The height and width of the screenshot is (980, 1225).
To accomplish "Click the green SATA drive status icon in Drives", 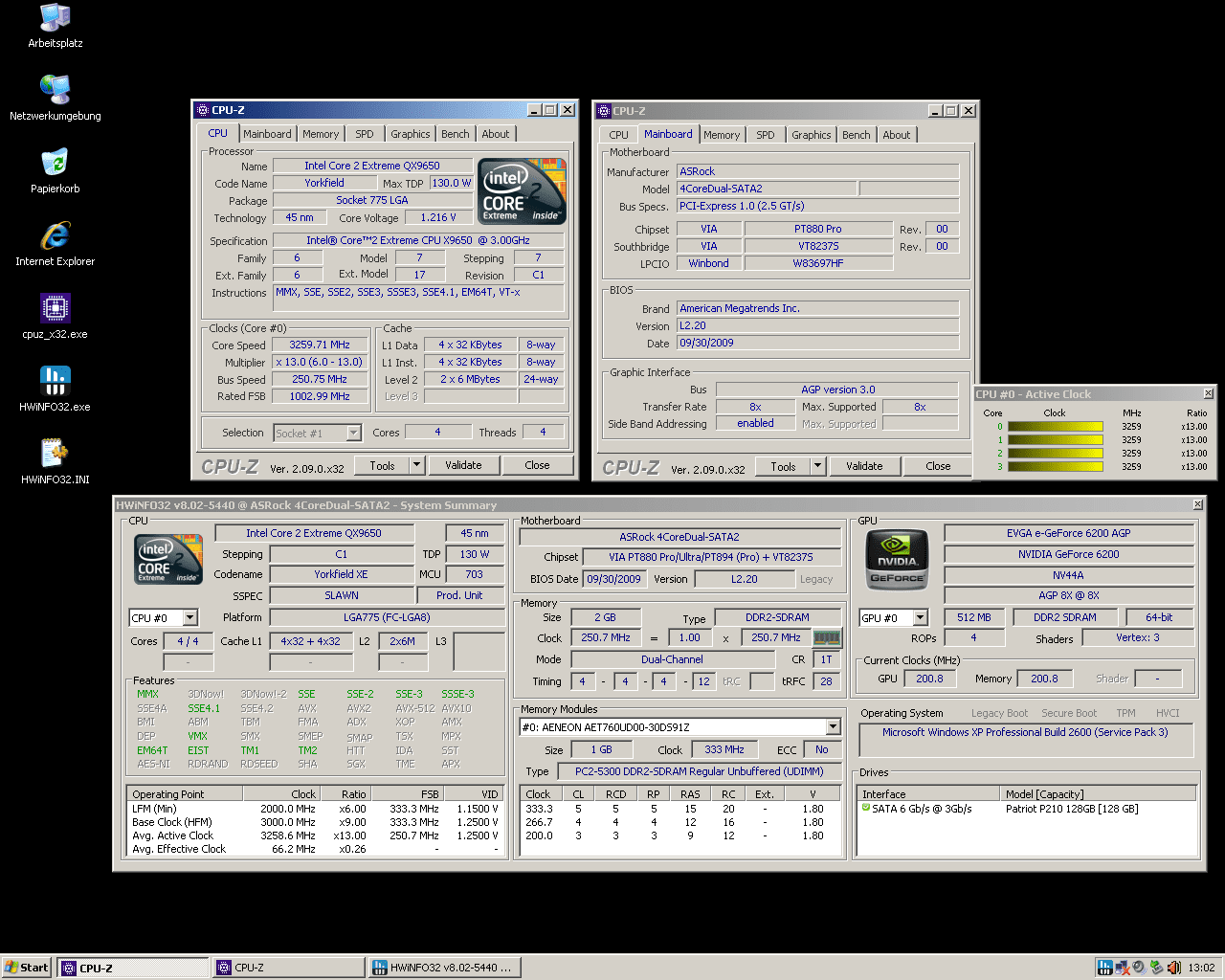I will (866, 808).
